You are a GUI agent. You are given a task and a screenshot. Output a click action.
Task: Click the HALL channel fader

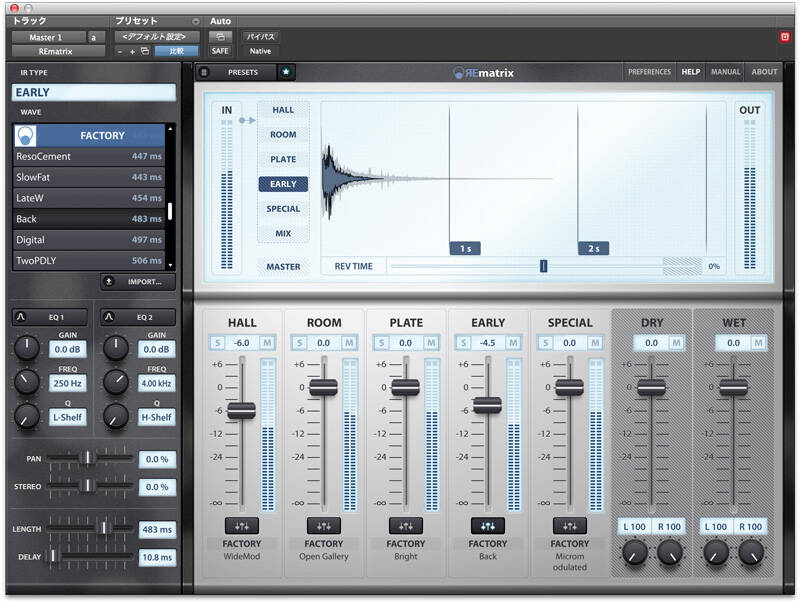click(241, 410)
